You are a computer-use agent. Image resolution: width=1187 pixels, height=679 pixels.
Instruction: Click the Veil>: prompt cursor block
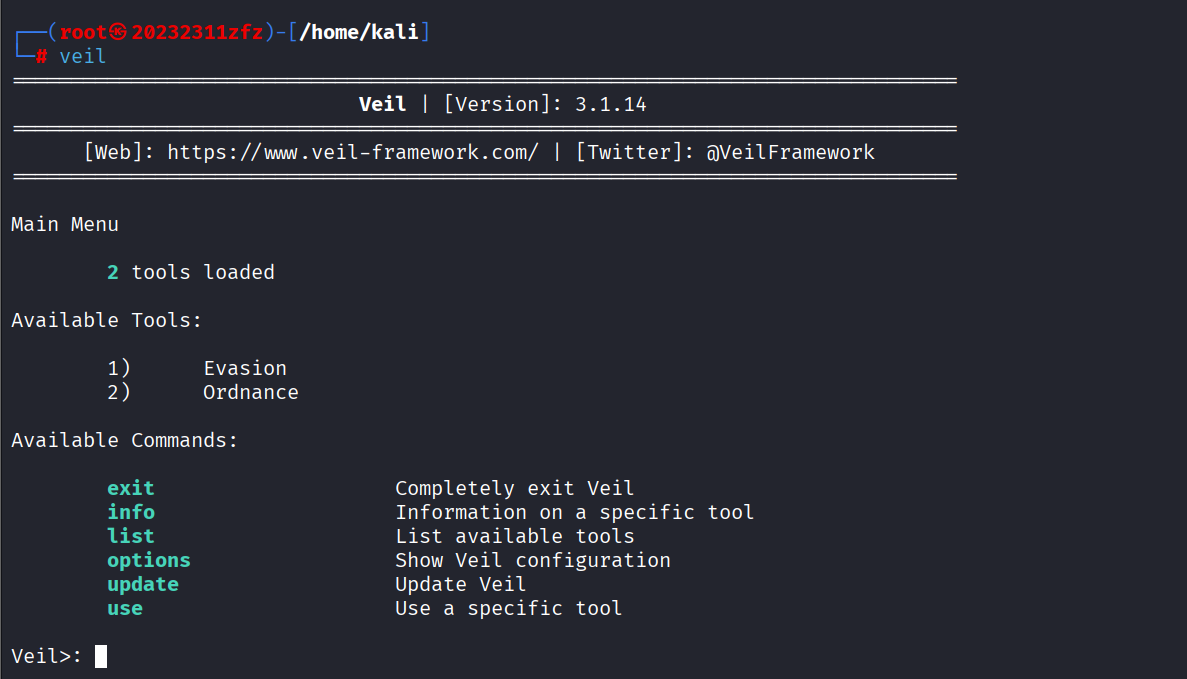(101, 656)
